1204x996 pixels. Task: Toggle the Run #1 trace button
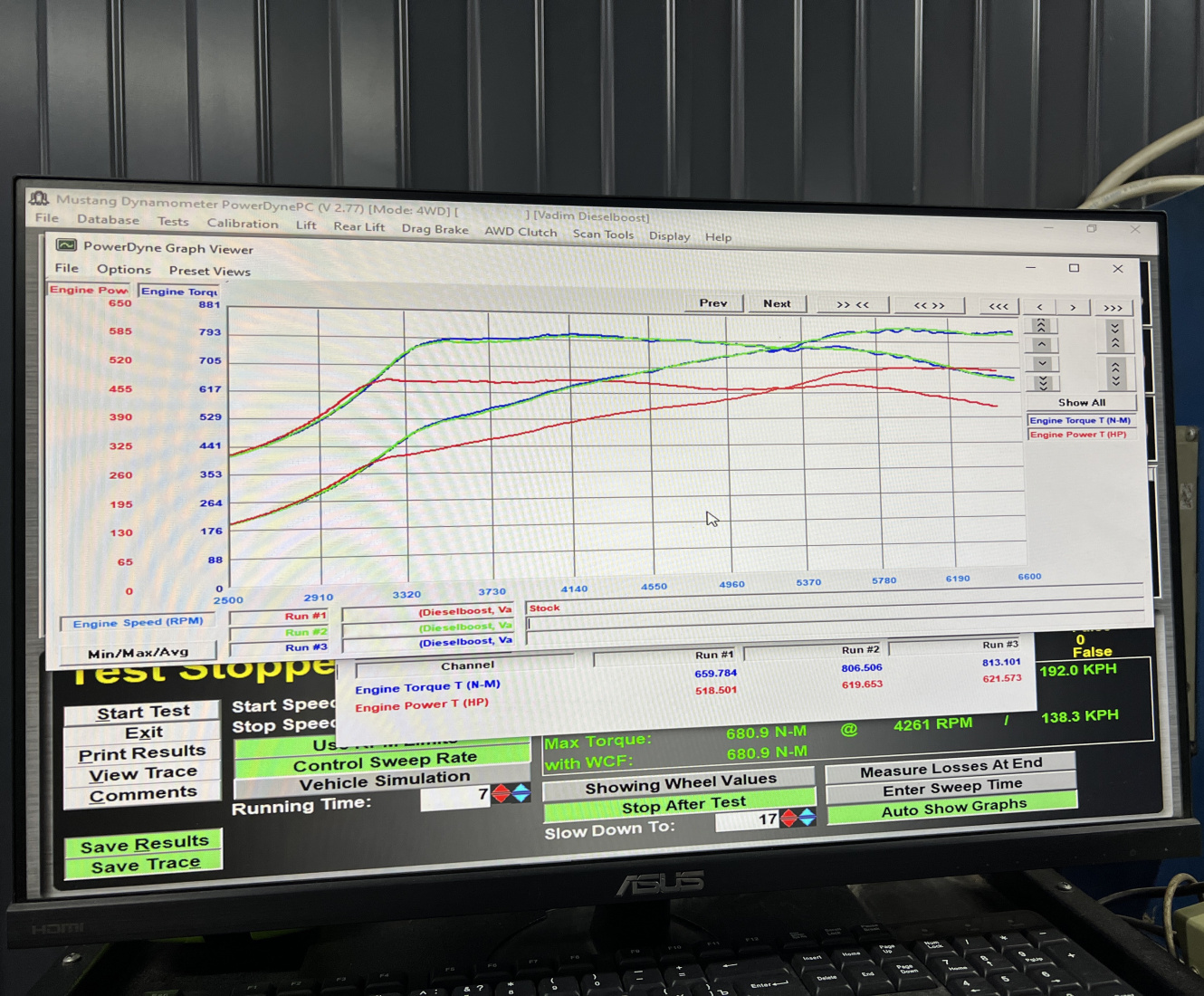pyautogui.click(x=279, y=616)
